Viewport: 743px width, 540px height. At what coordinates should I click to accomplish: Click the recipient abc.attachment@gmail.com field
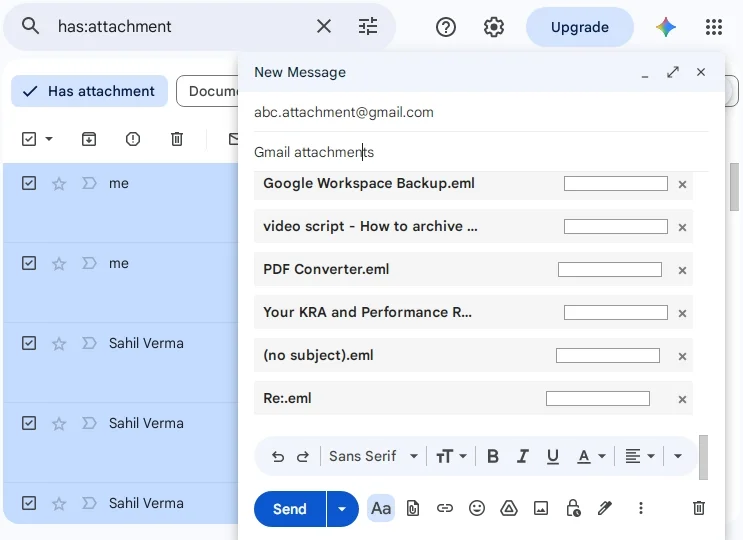point(481,112)
